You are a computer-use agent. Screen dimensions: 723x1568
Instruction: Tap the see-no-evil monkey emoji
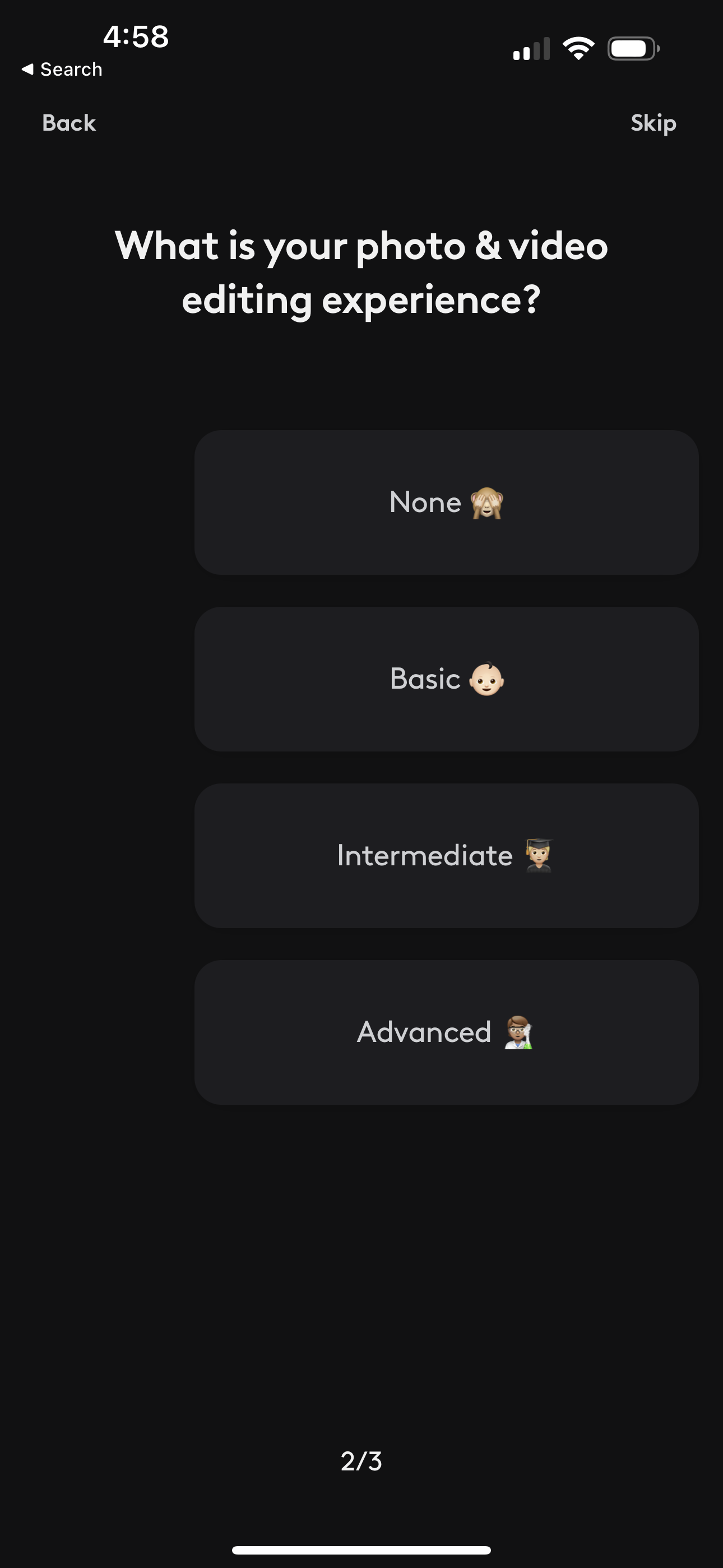click(487, 503)
